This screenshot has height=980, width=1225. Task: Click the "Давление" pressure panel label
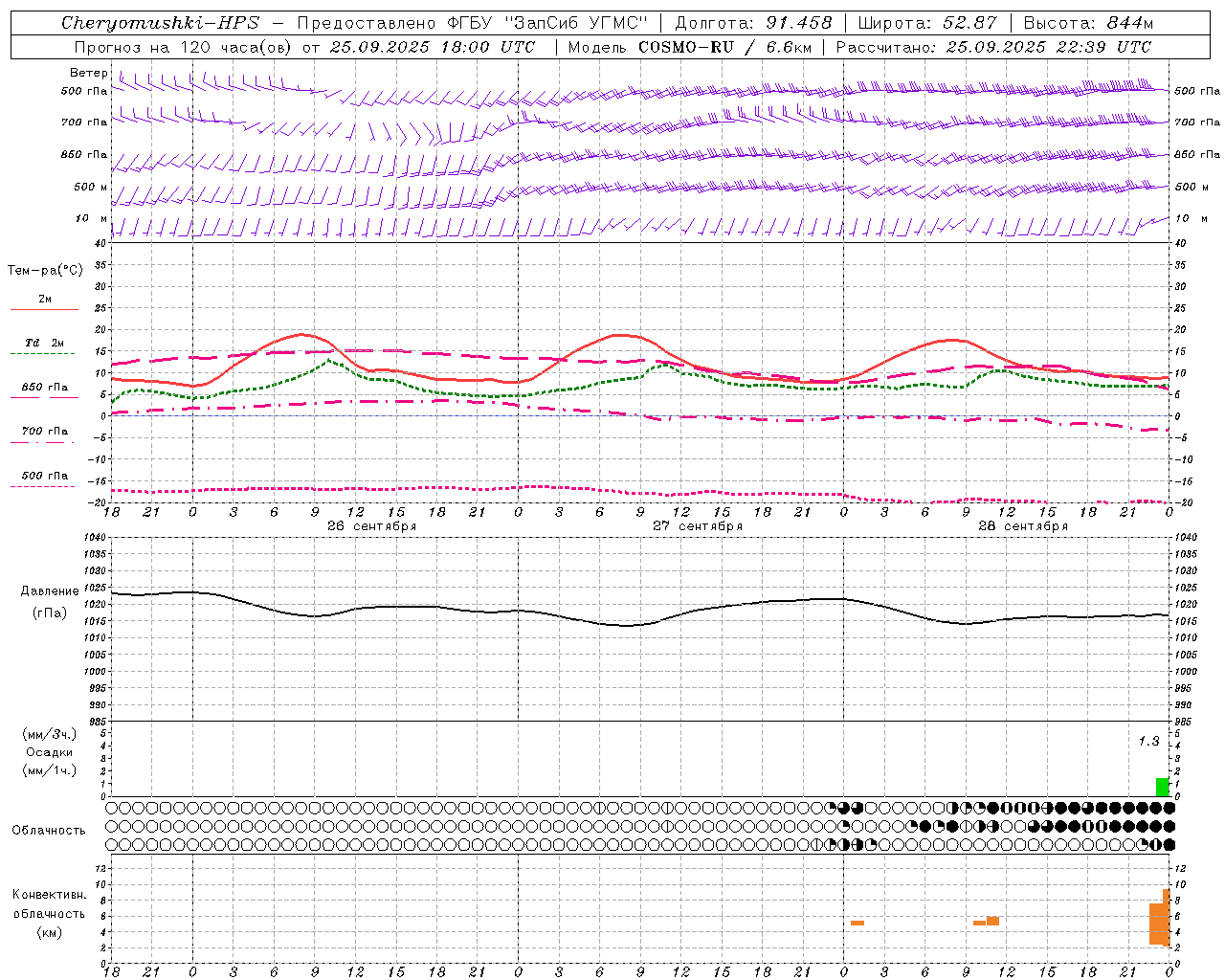[x=50, y=591]
